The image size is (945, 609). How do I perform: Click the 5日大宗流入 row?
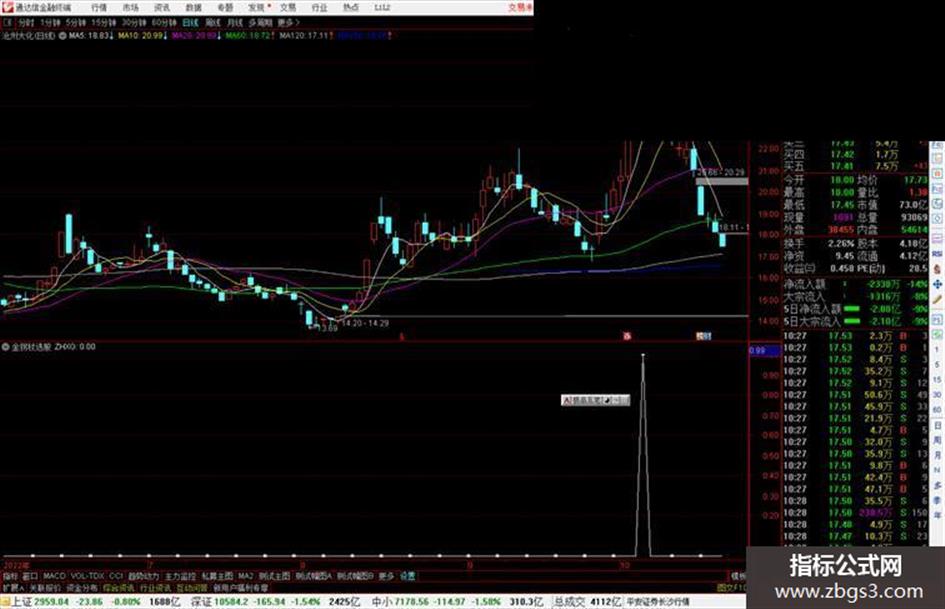(855, 321)
